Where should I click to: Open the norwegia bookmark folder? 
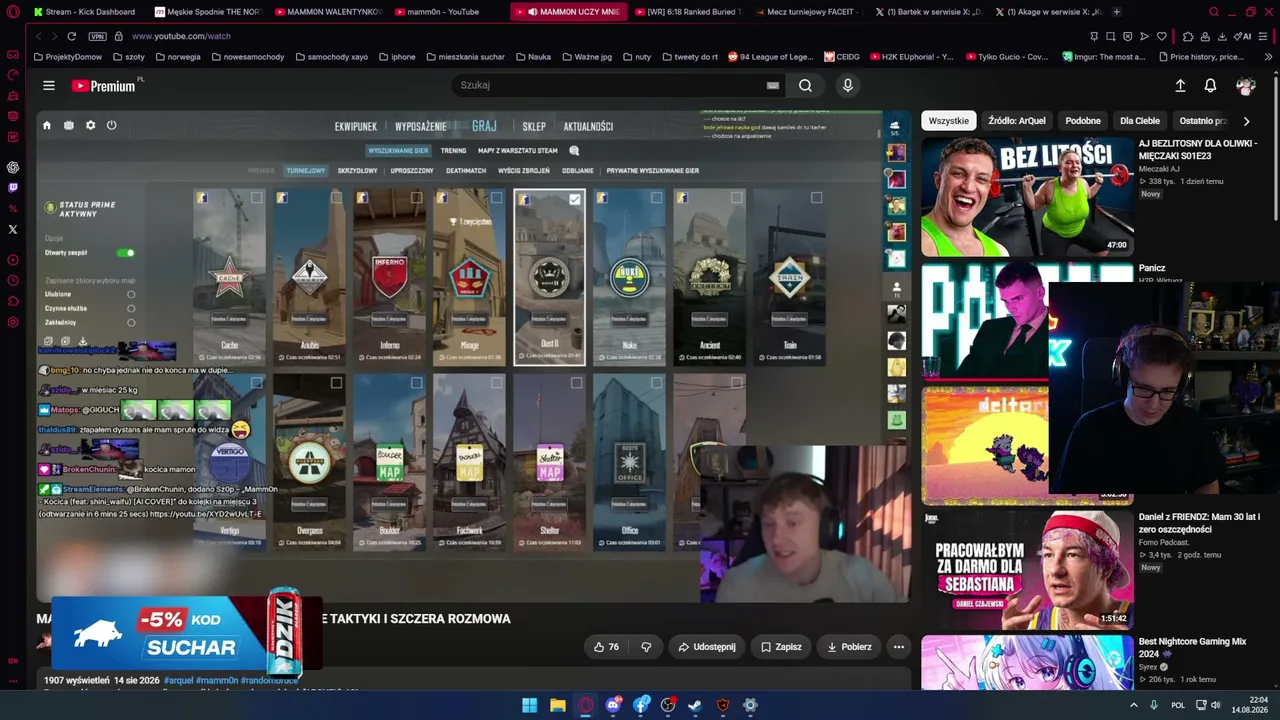177,57
